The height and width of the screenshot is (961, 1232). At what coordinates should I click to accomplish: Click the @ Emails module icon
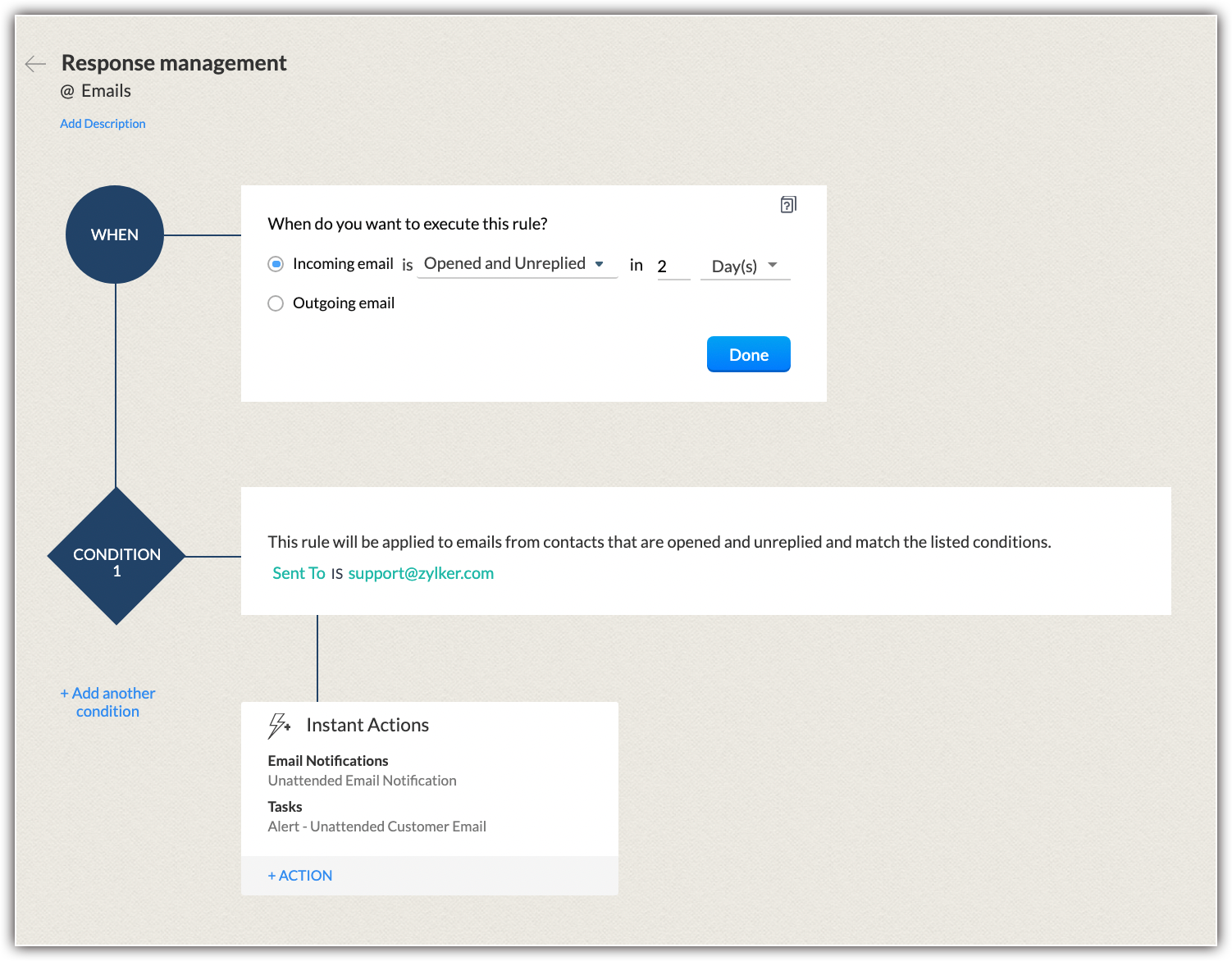click(67, 92)
